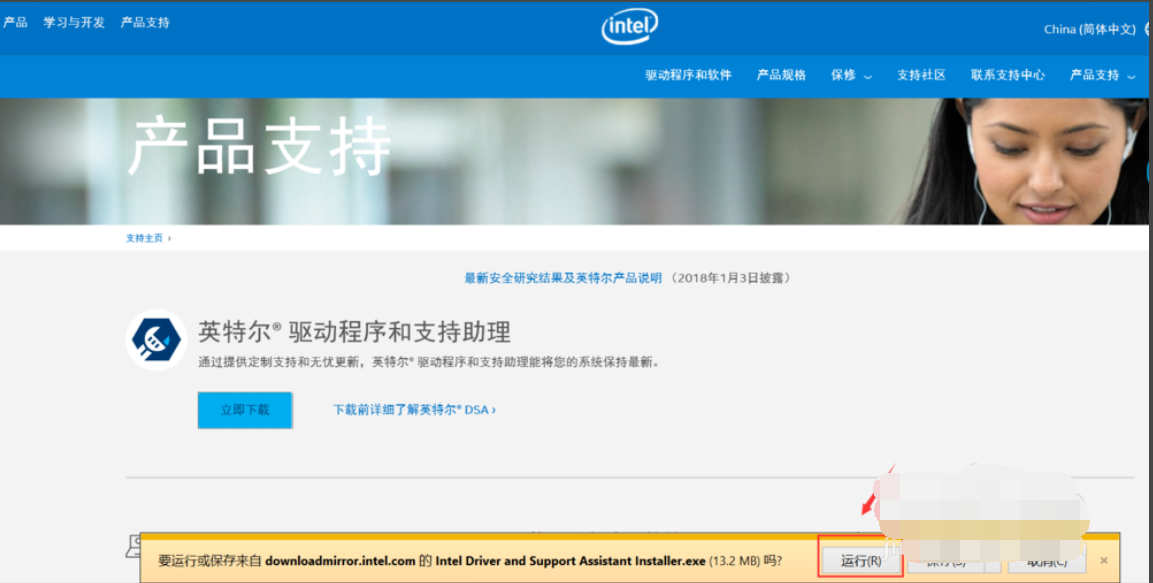Viewport: 1153px width, 583px height.
Task: Click the 产品支持 banner heading
Action: tap(259, 146)
